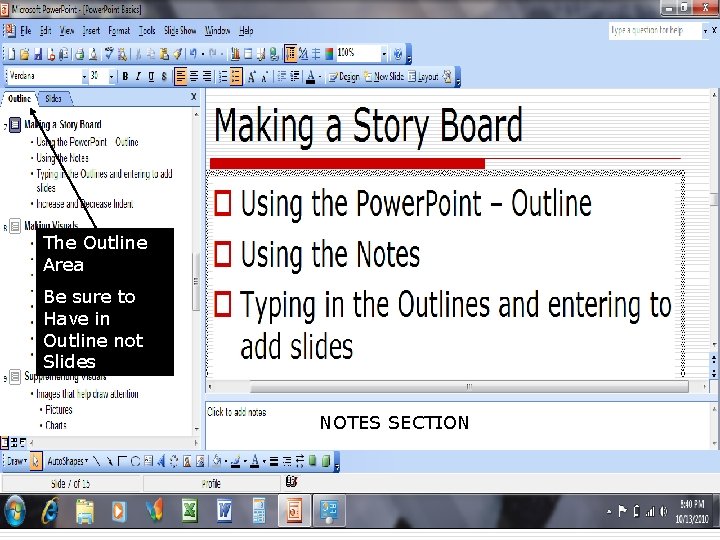Image resolution: width=720 pixels, height=540 pixels.
Task: Open Font Color dropdown arrow on Formatting toolbar
Action: tap(320, 77)
